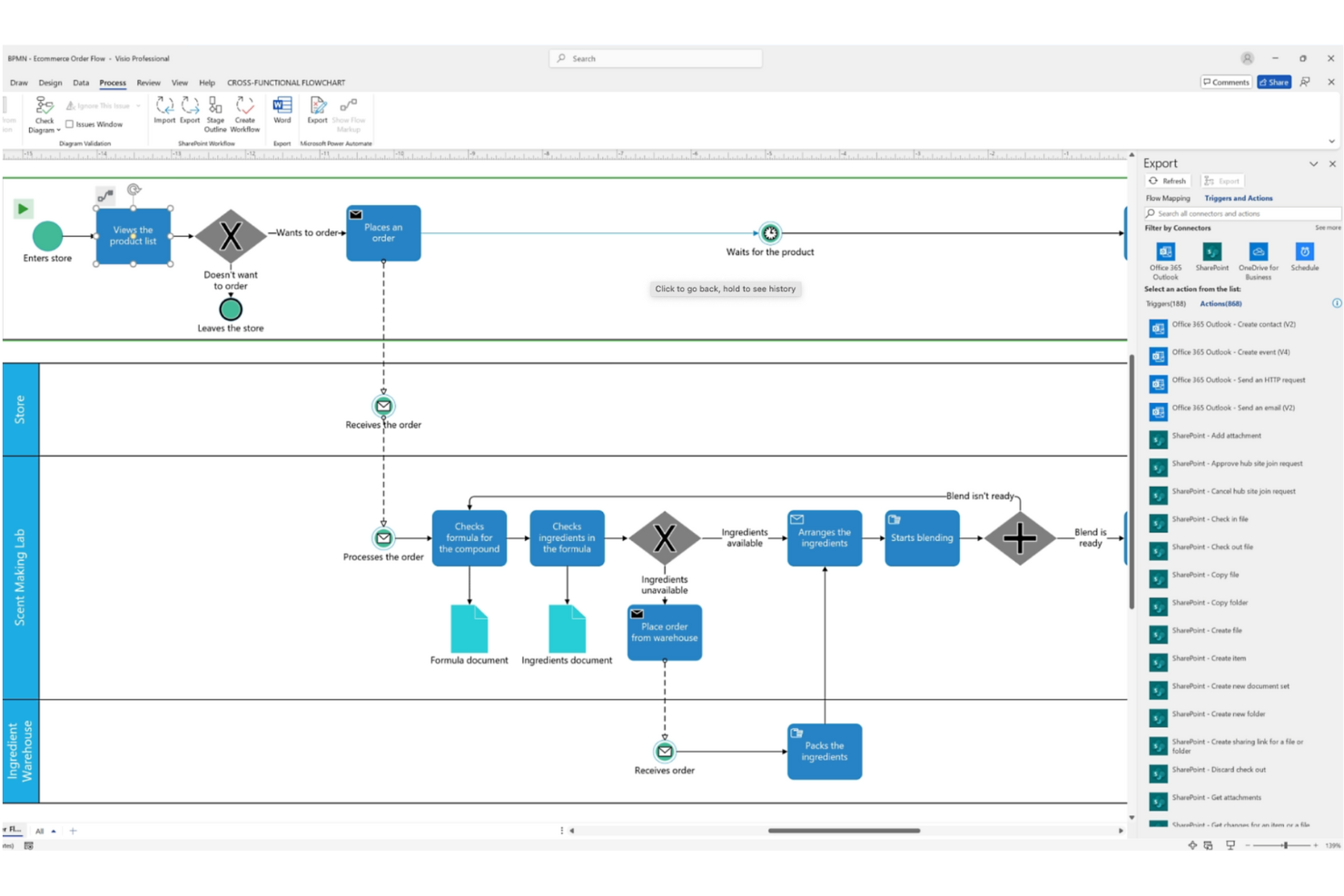Enable the Issues Window checkbox
This screenshot has width=1344, height=896.
70,124
